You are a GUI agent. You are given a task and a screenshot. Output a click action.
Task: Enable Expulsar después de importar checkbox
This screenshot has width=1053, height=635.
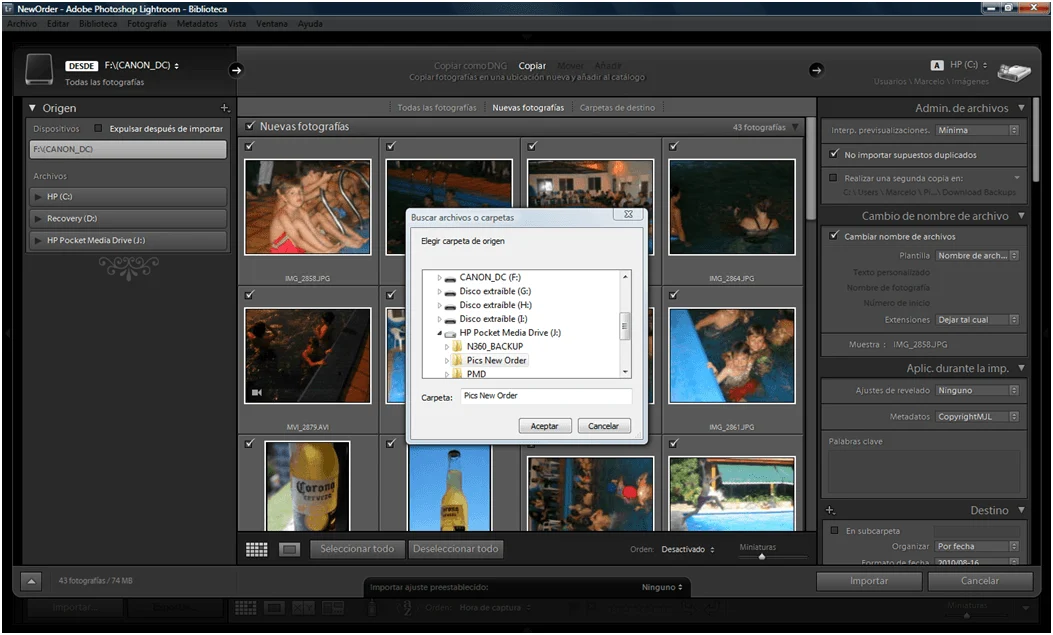(98, 128)
